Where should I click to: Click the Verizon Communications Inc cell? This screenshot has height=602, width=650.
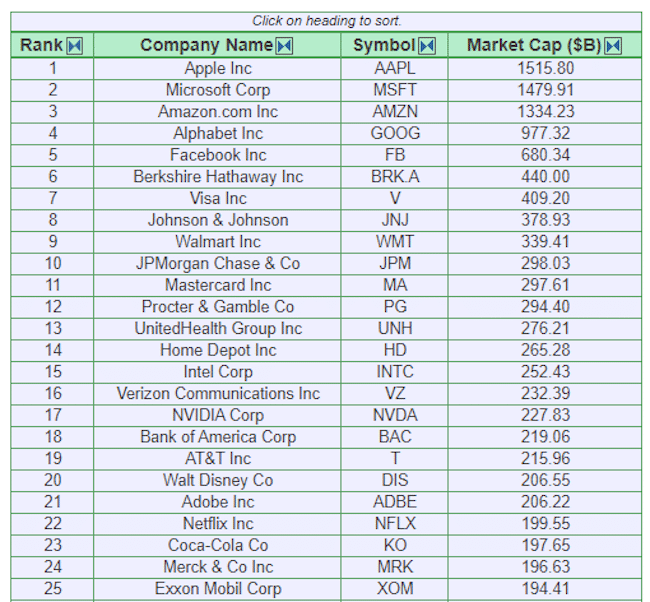point(218,393)
